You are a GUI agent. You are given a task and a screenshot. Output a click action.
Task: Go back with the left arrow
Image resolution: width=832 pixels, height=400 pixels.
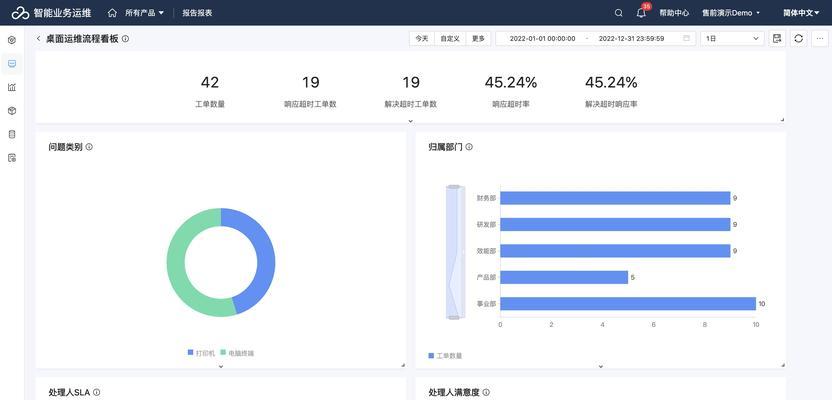tap(38, 39)
